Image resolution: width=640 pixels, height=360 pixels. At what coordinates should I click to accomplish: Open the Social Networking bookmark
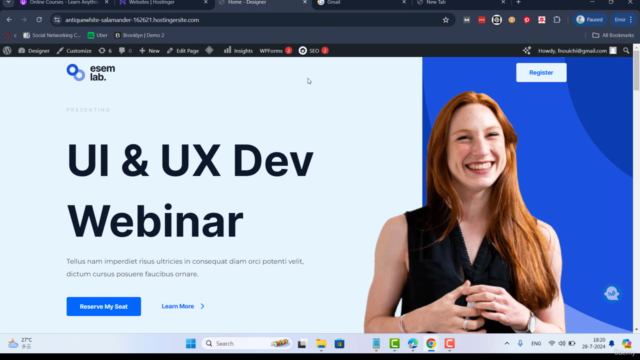pos(51,35)
